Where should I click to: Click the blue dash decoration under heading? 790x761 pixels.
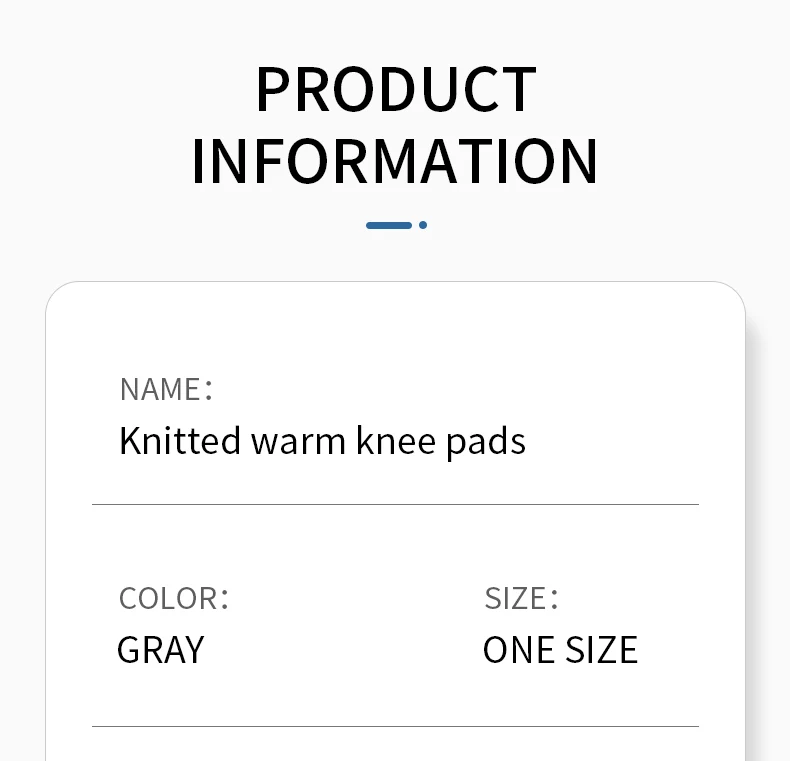point(389,225)
